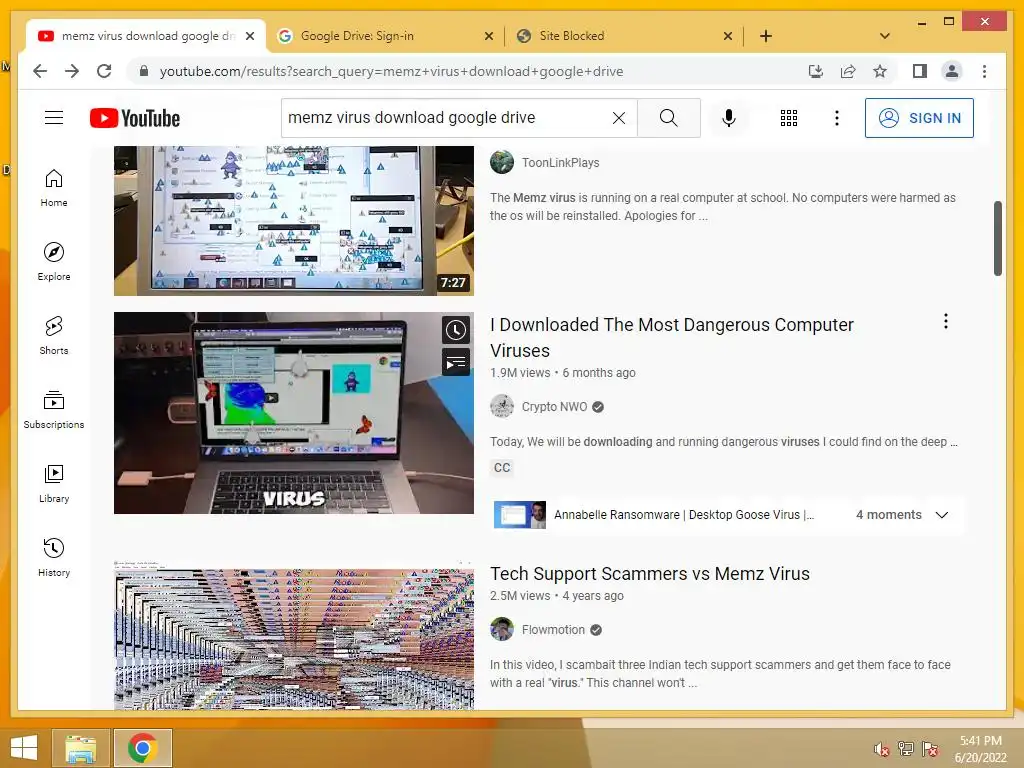Viewport: 1024px width, 768px height.
Task: Click the SIGN IN button
Action: 919,118
